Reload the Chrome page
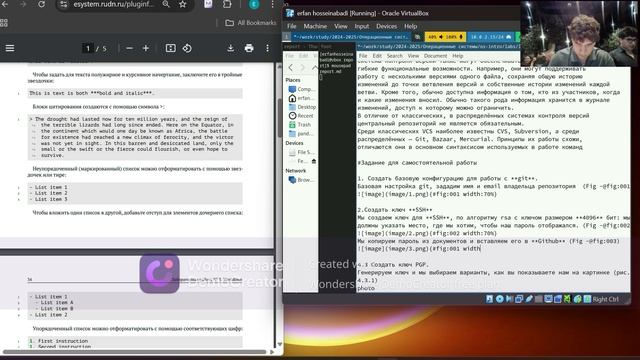The height and width of the screenshot is (360, 640). (x=41, y=4)
